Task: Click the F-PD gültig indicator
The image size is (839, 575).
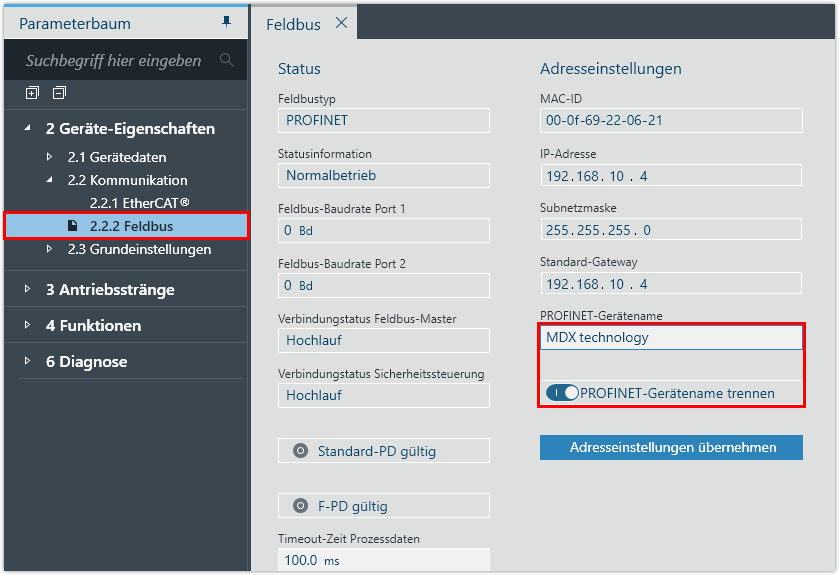Action: 300,506
